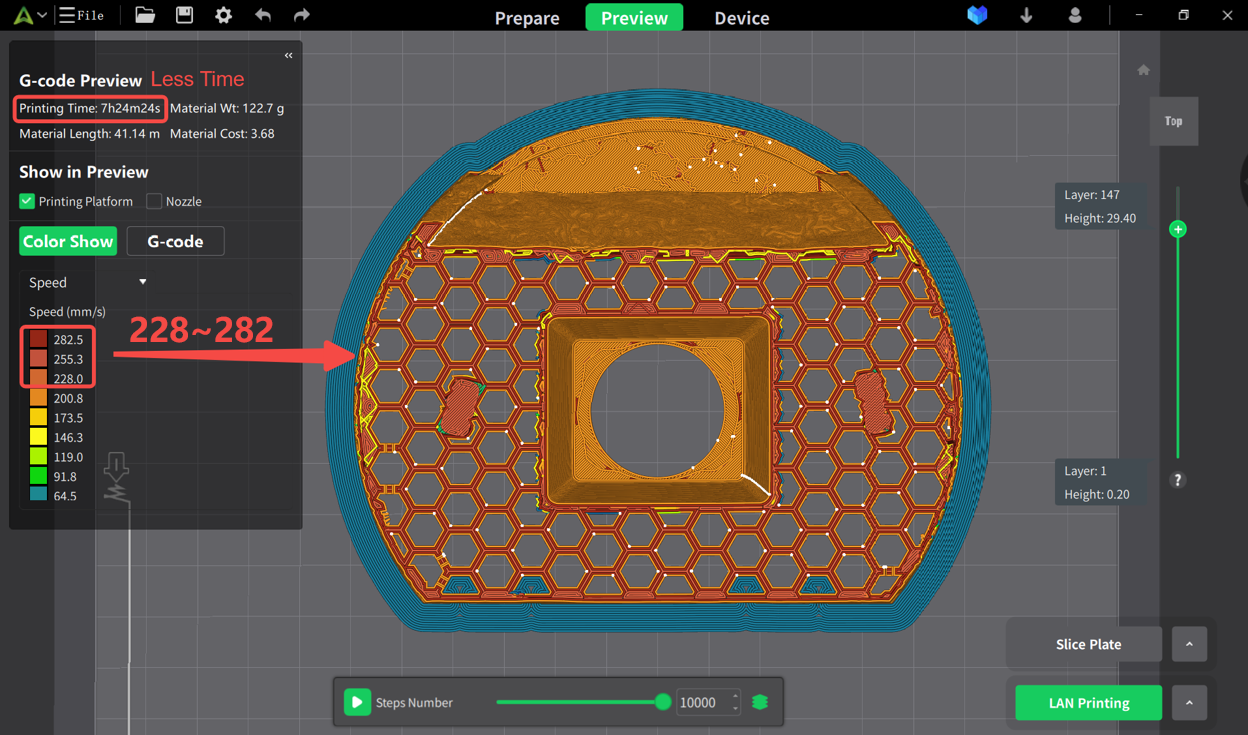Expand options next to LAN Printing
Viewport: 1248px width, 735px height.
coord(1189,703)
